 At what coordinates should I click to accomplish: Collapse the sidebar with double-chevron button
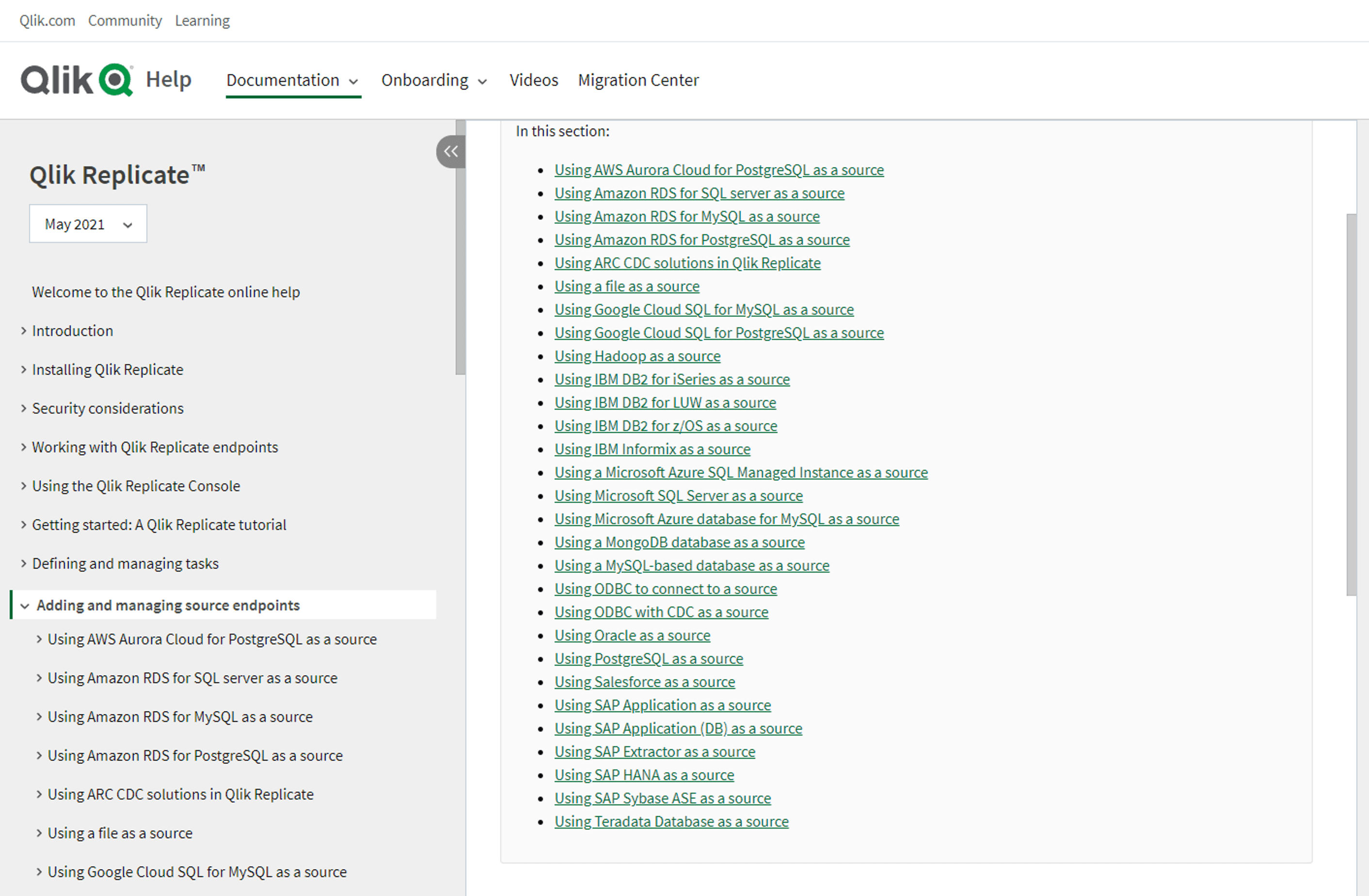[451, 152]
